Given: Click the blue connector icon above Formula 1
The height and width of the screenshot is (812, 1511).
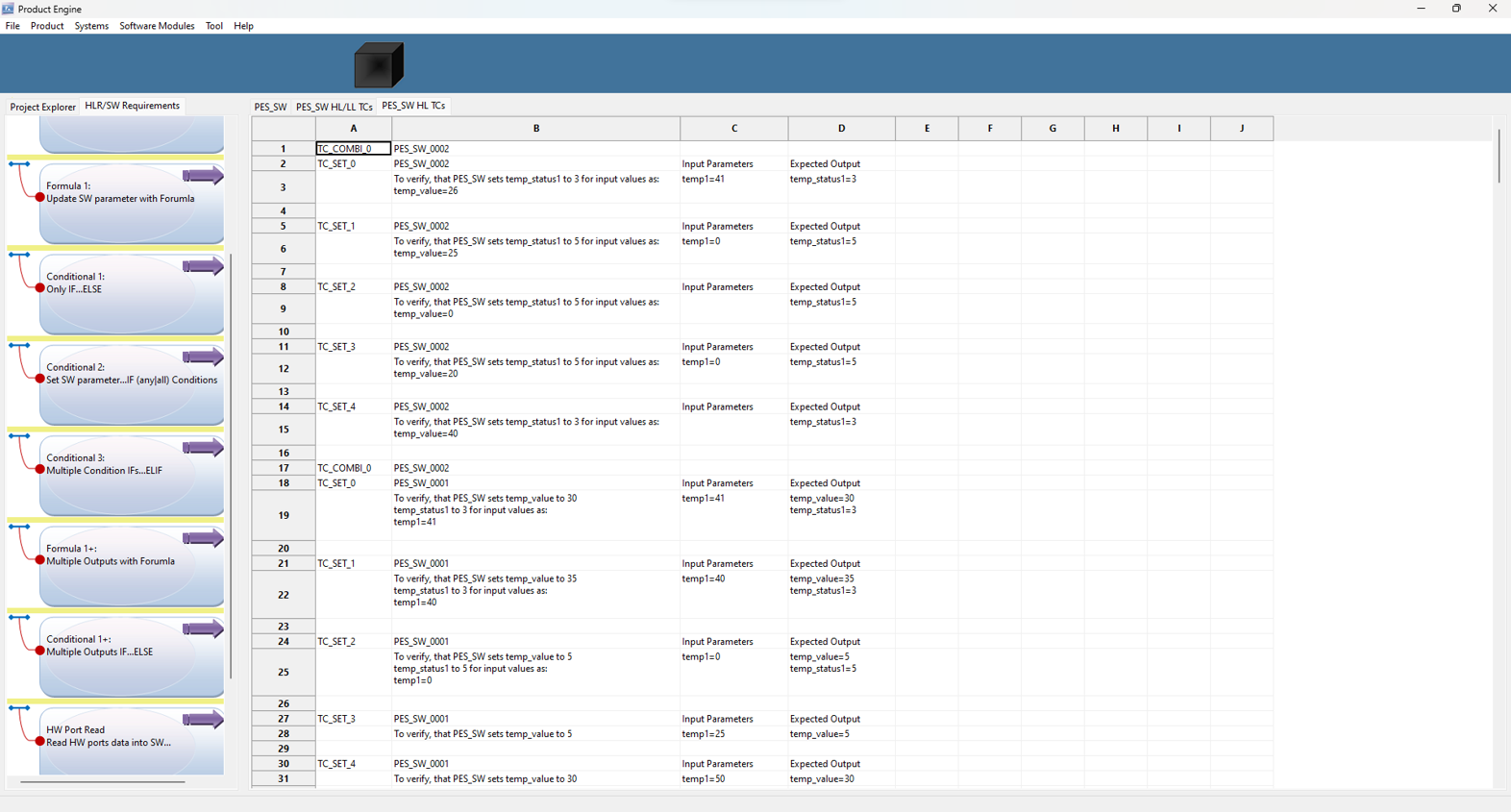Looking at the screenshot, I should tap(19, 164).
